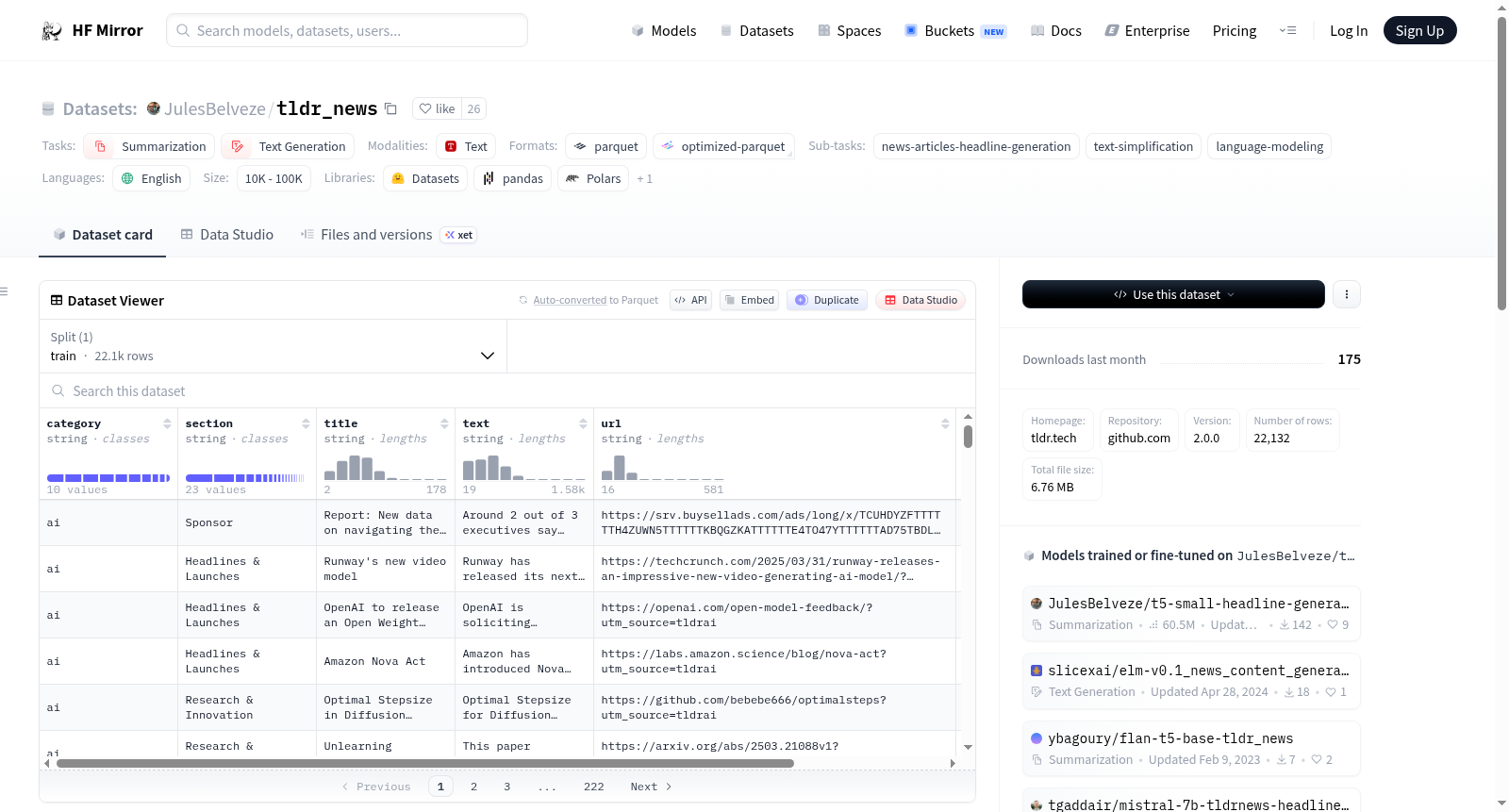Click the JulesBelveze avatar icon
Image resolution: width=1509 pixels, height=812 pixels.
(x=154, y=108)
